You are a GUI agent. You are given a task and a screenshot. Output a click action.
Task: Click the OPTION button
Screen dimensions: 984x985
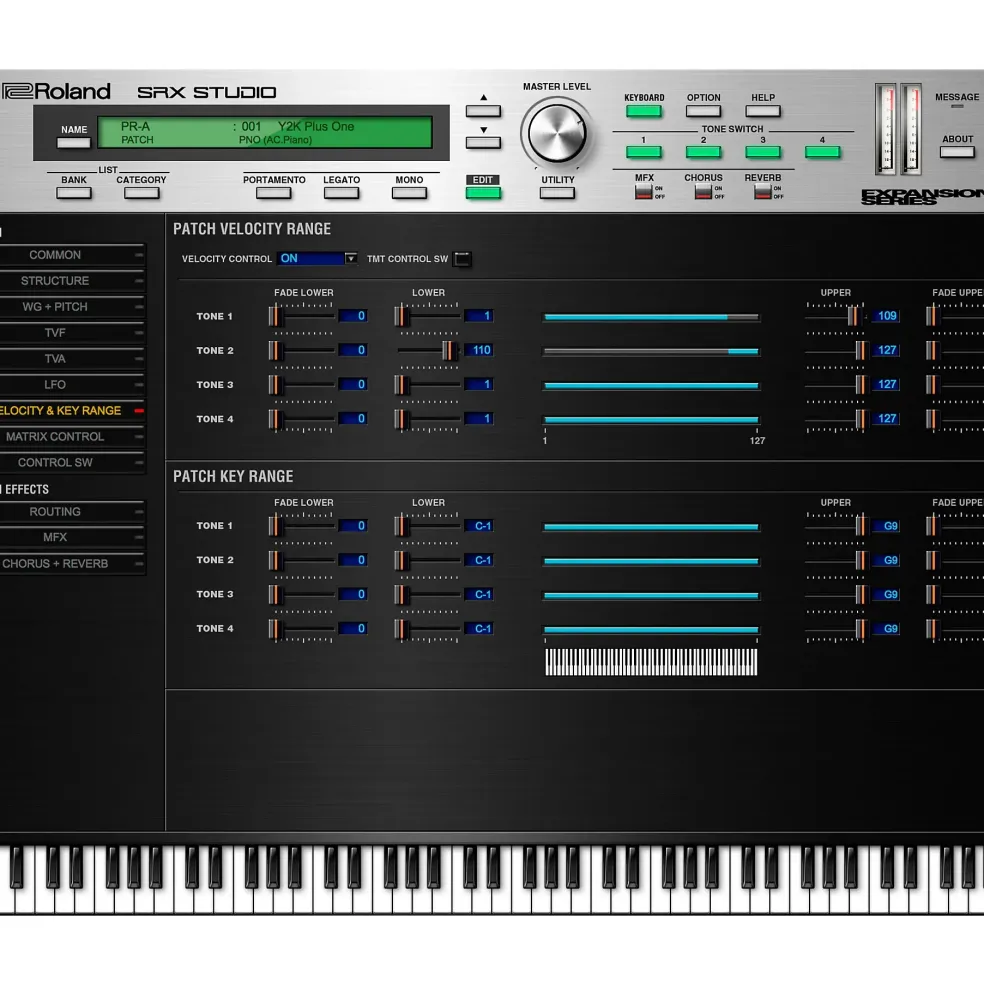click(x=703, y=111)
